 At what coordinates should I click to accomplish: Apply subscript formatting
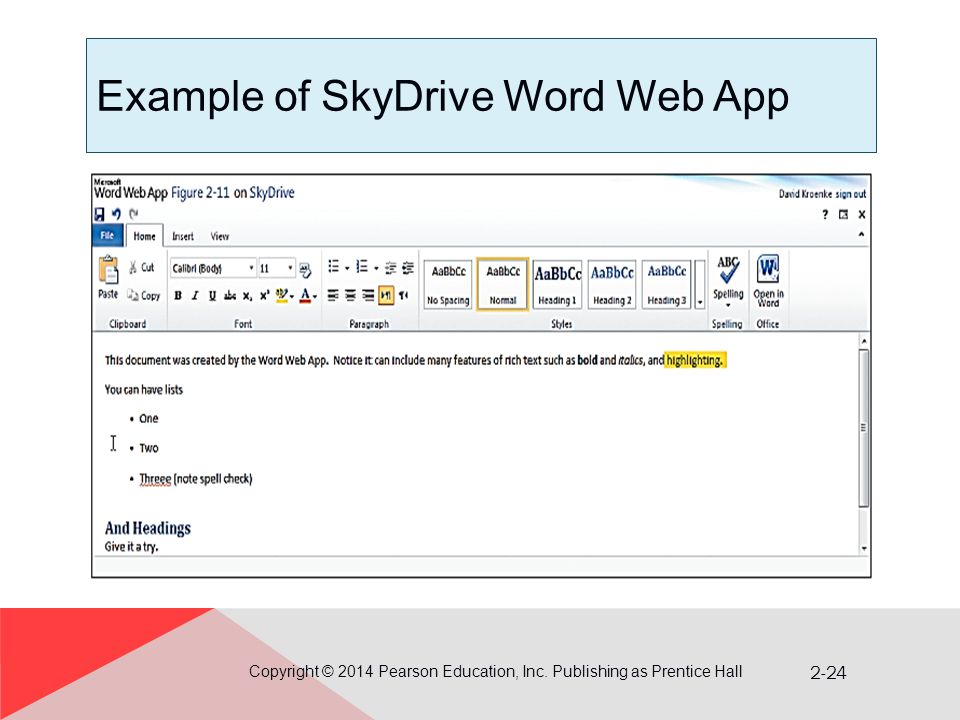click(x=247, y=296)
